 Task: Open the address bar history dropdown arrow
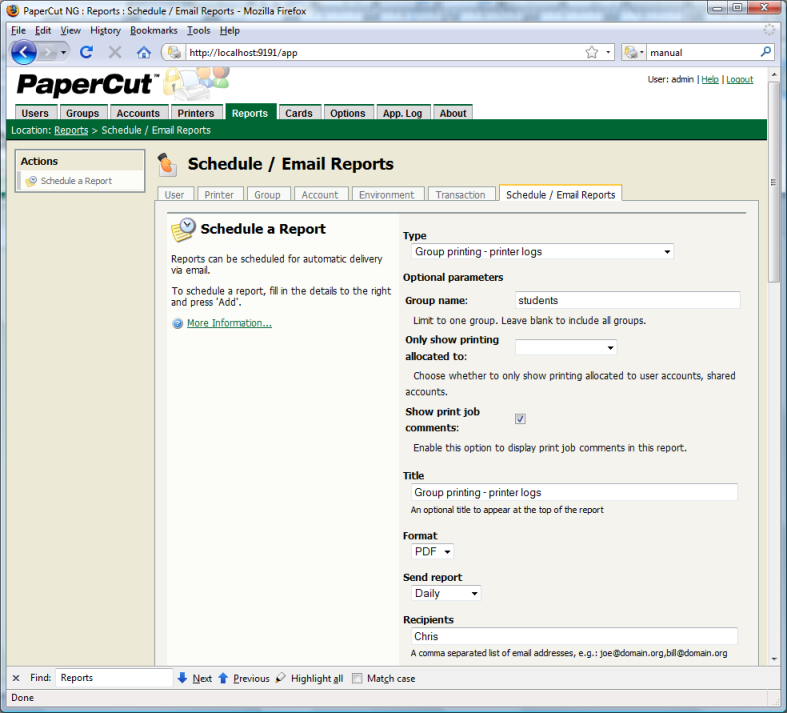(x=608, y=52)
